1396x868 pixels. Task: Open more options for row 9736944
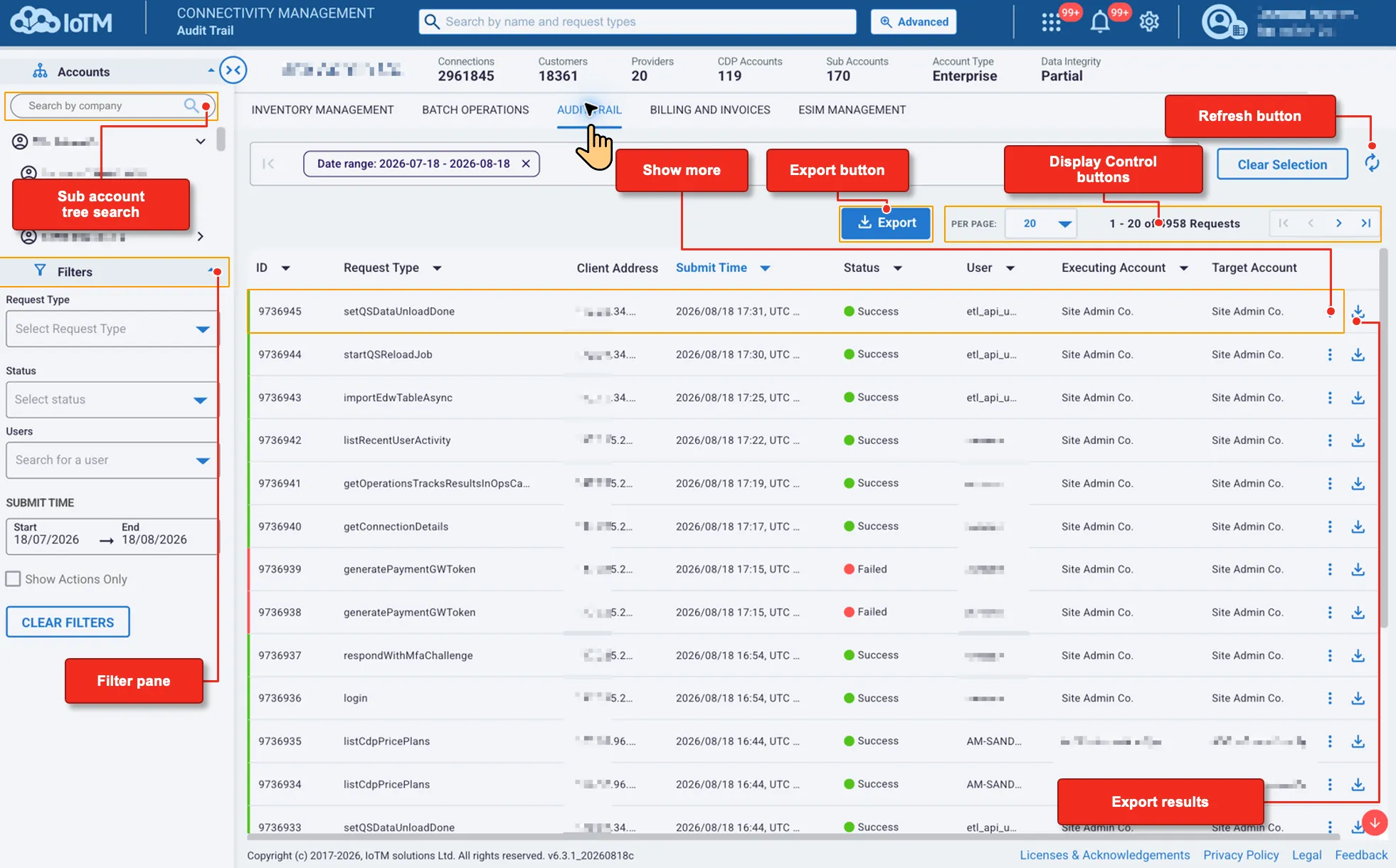click(1330, 354)
